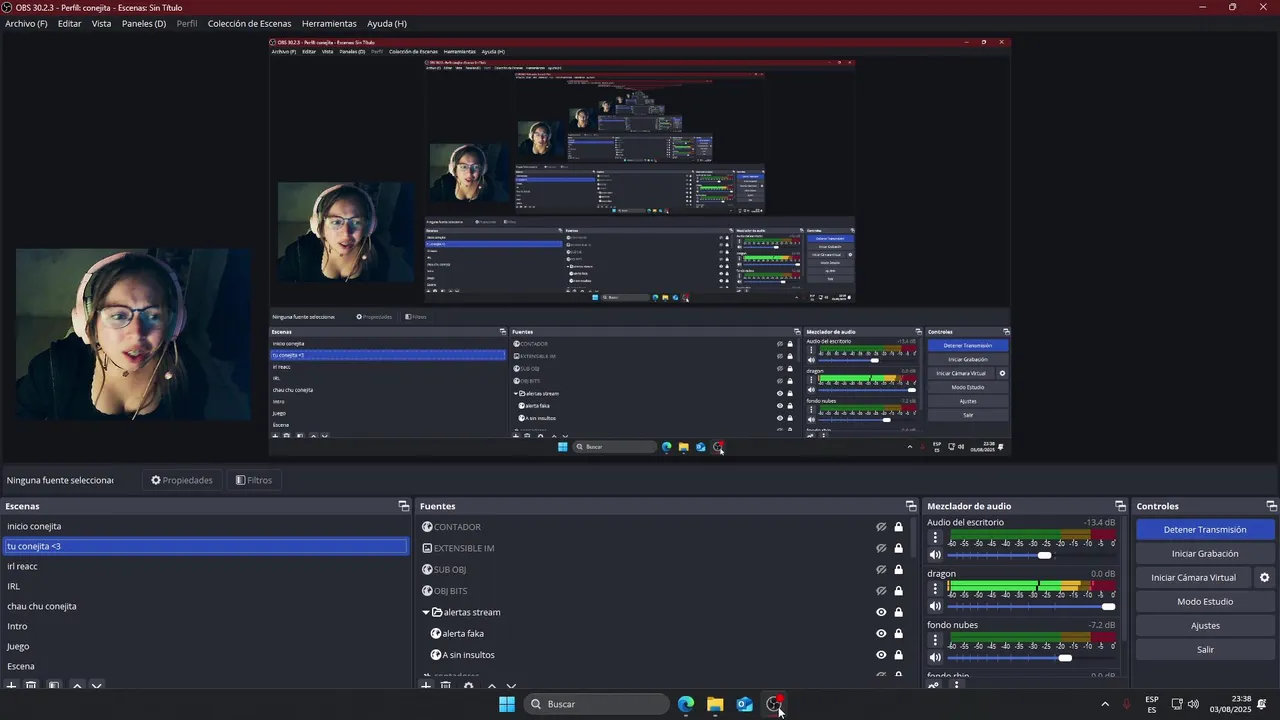Unlock the alertas stream group

coord(898,612)
